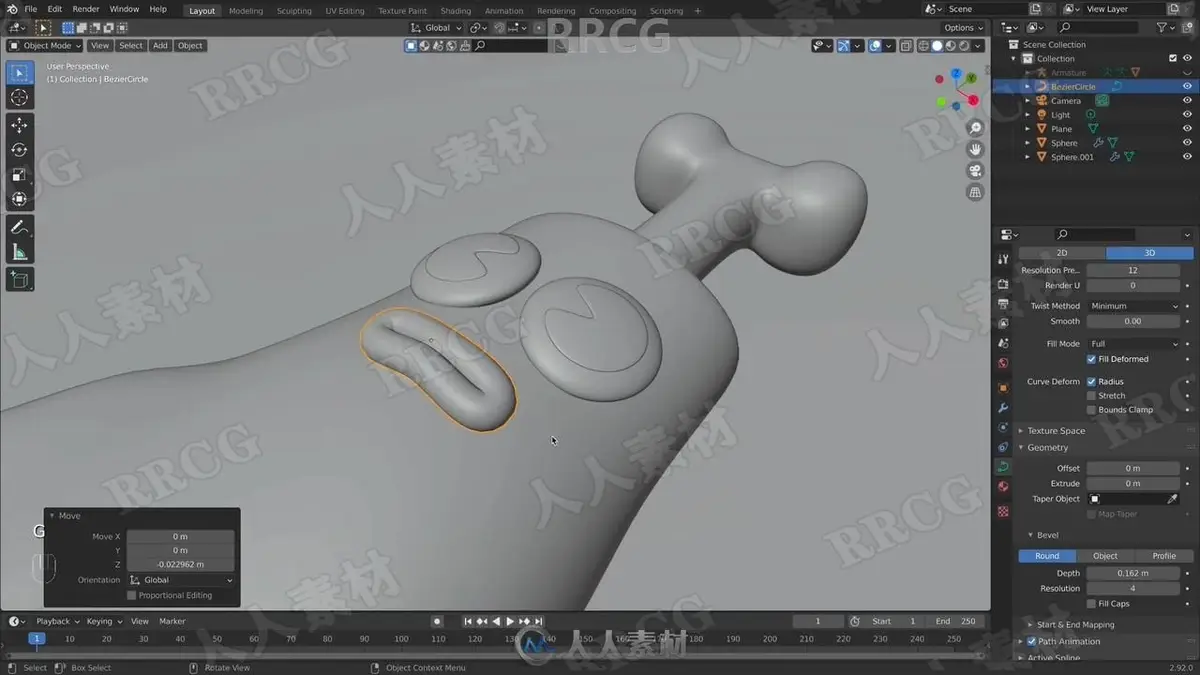Enable Proportional Editing in Move panel

131,595
